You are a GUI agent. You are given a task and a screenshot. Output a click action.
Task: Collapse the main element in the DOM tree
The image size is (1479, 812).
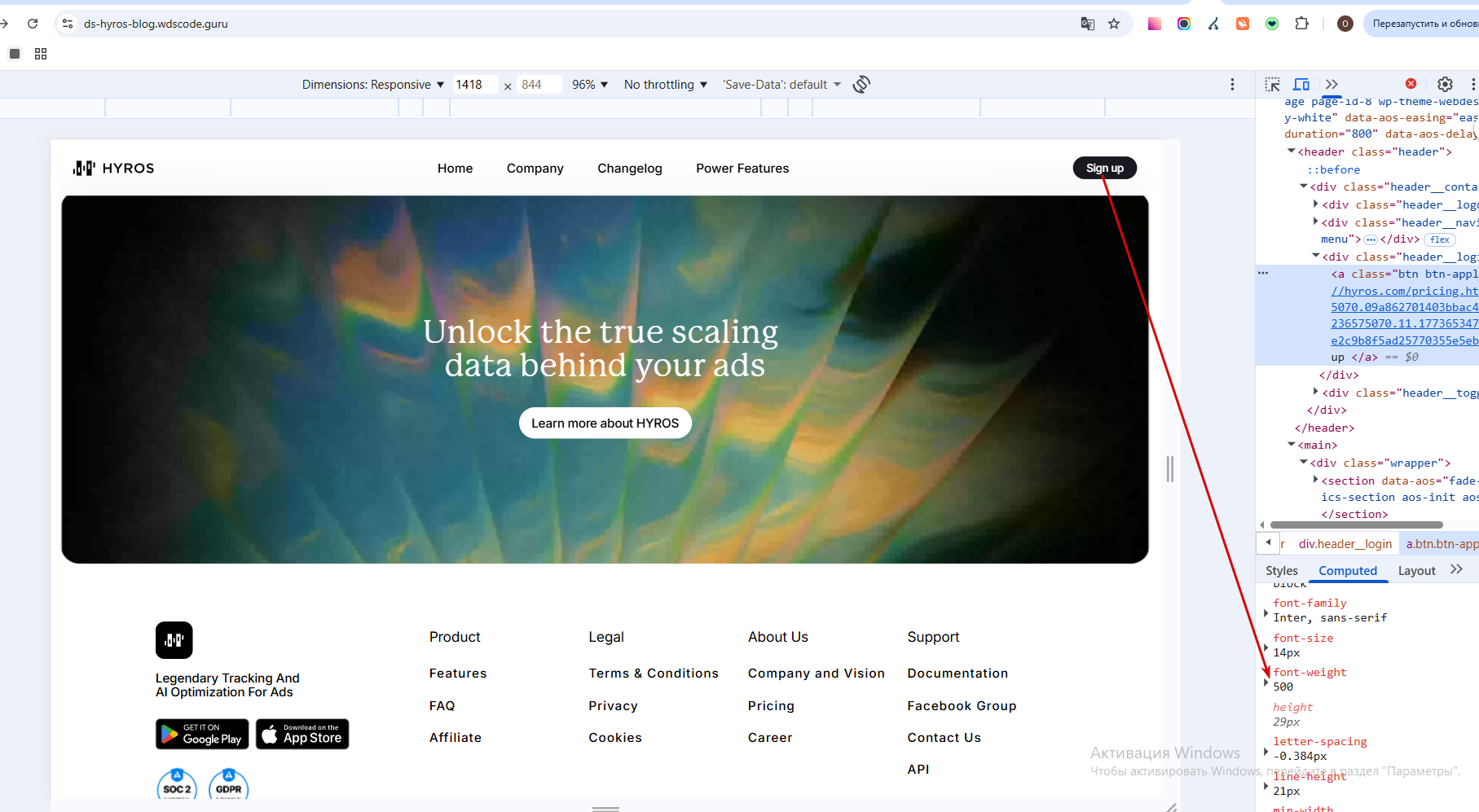pos(1291,445)
